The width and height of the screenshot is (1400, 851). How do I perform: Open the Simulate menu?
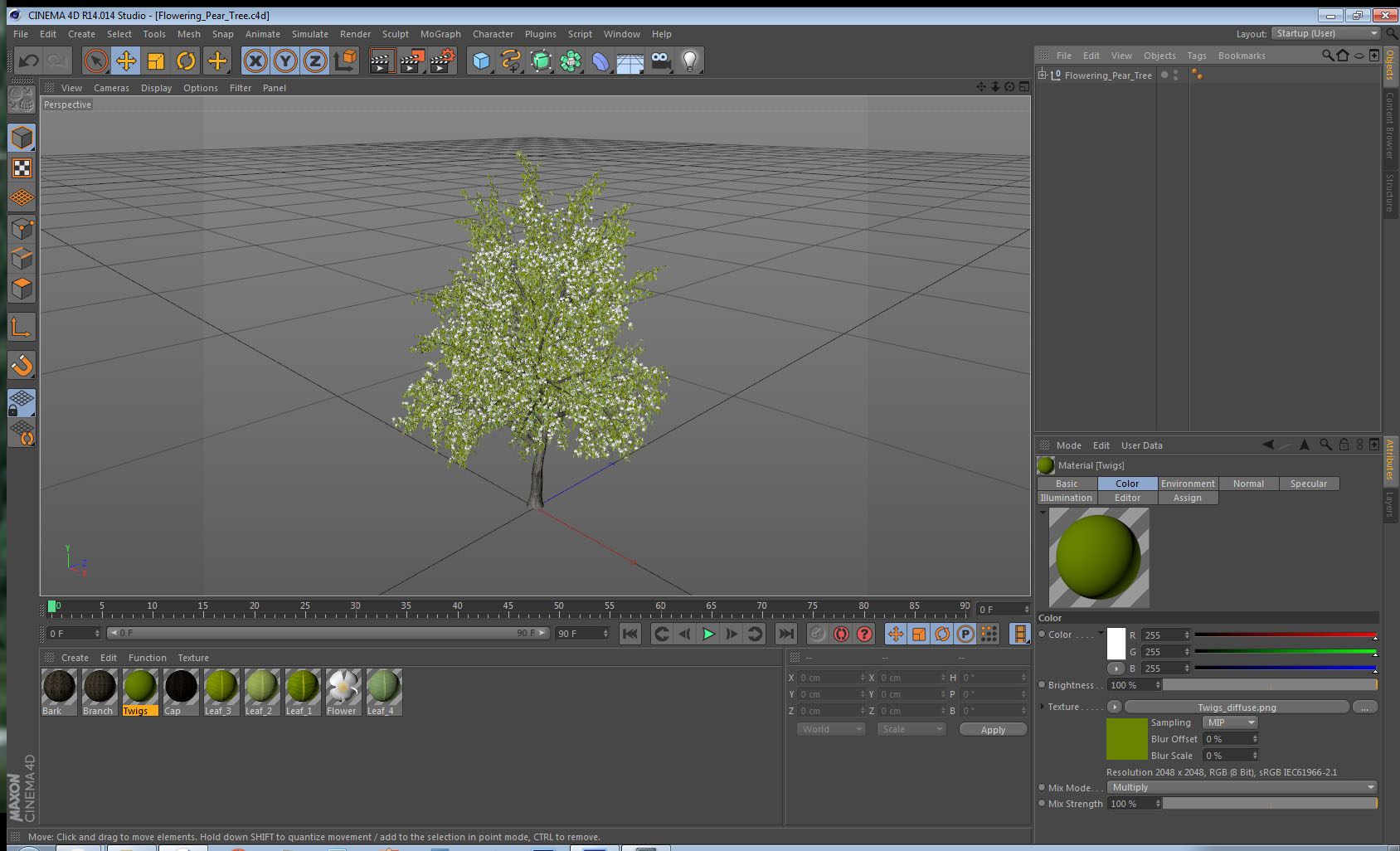point(309,34)
